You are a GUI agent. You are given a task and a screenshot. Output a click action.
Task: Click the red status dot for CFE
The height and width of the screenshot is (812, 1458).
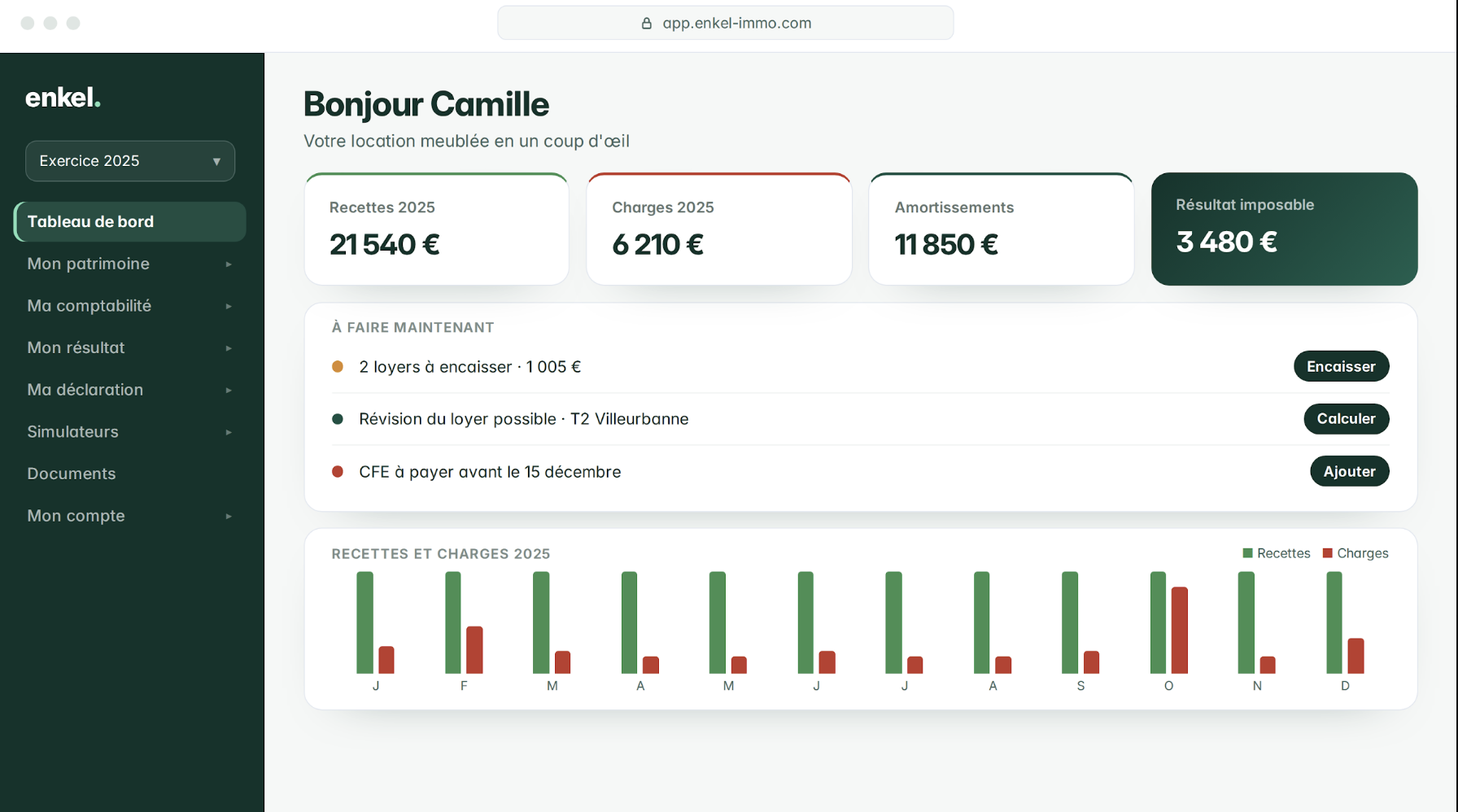click(338, 472)
